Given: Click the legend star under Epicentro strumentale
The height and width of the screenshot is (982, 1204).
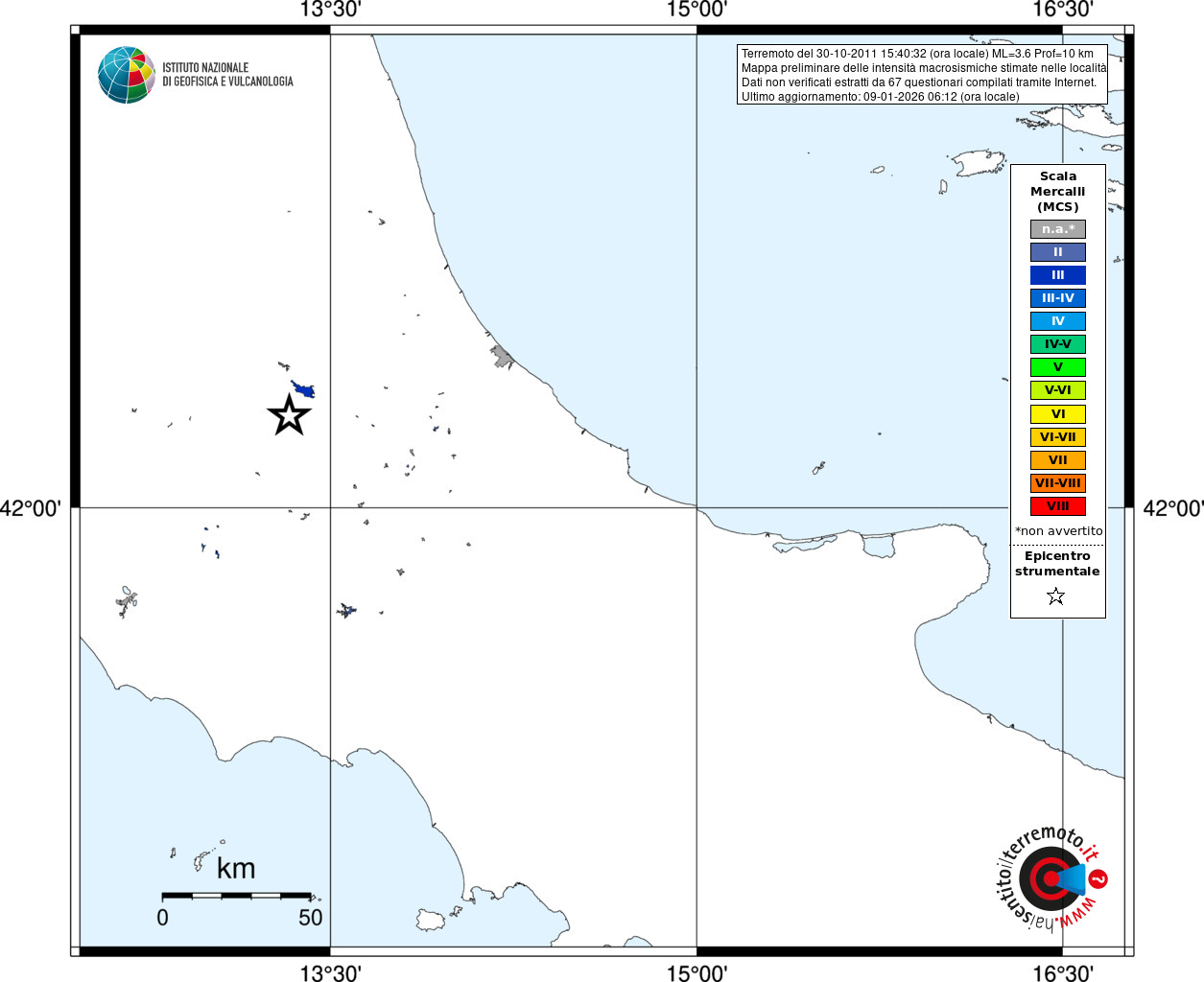Looking at the screenshot, I should (1056, 596).
